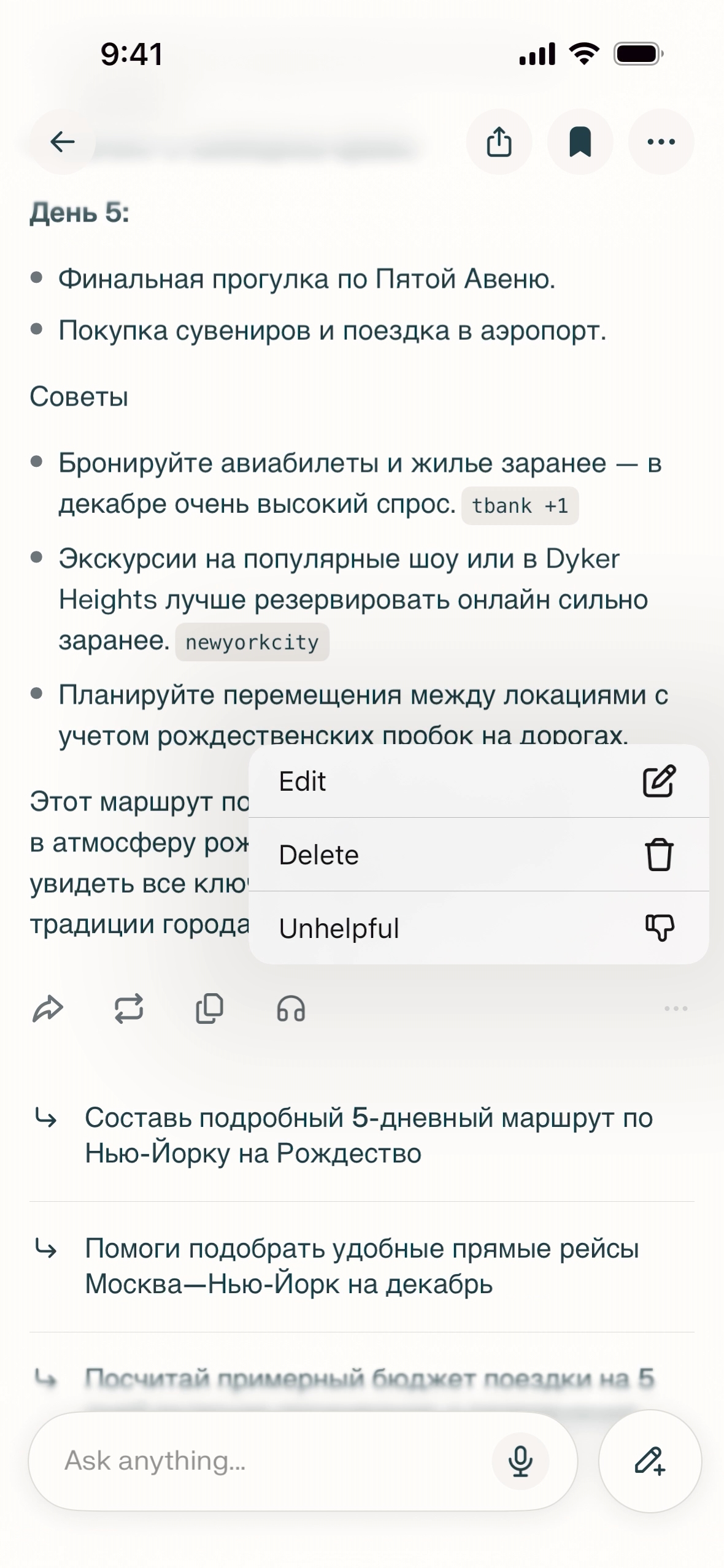
Task: Tap the headphones listen icon
Action: point(291,1009)
